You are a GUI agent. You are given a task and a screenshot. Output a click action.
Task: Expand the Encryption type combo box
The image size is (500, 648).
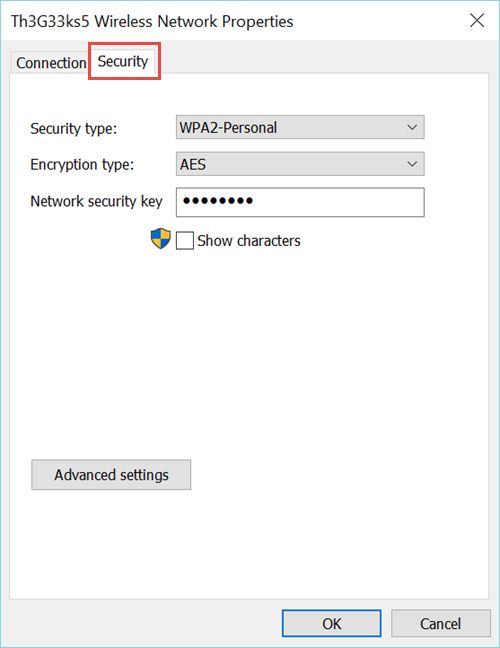click(300, 164)
